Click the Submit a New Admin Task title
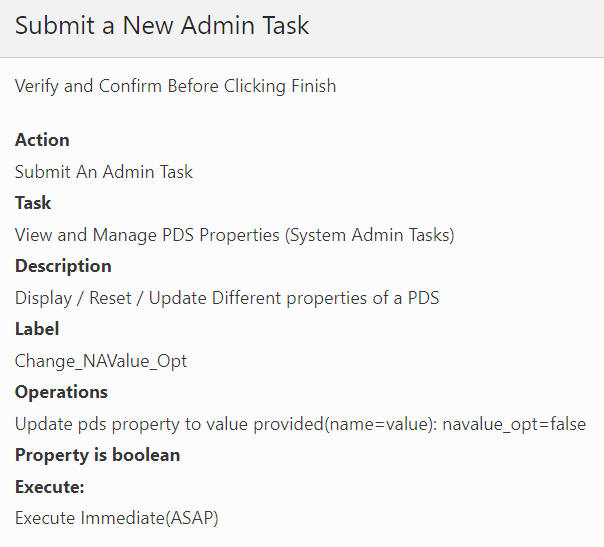604x547 pixels. coord(162,26)
